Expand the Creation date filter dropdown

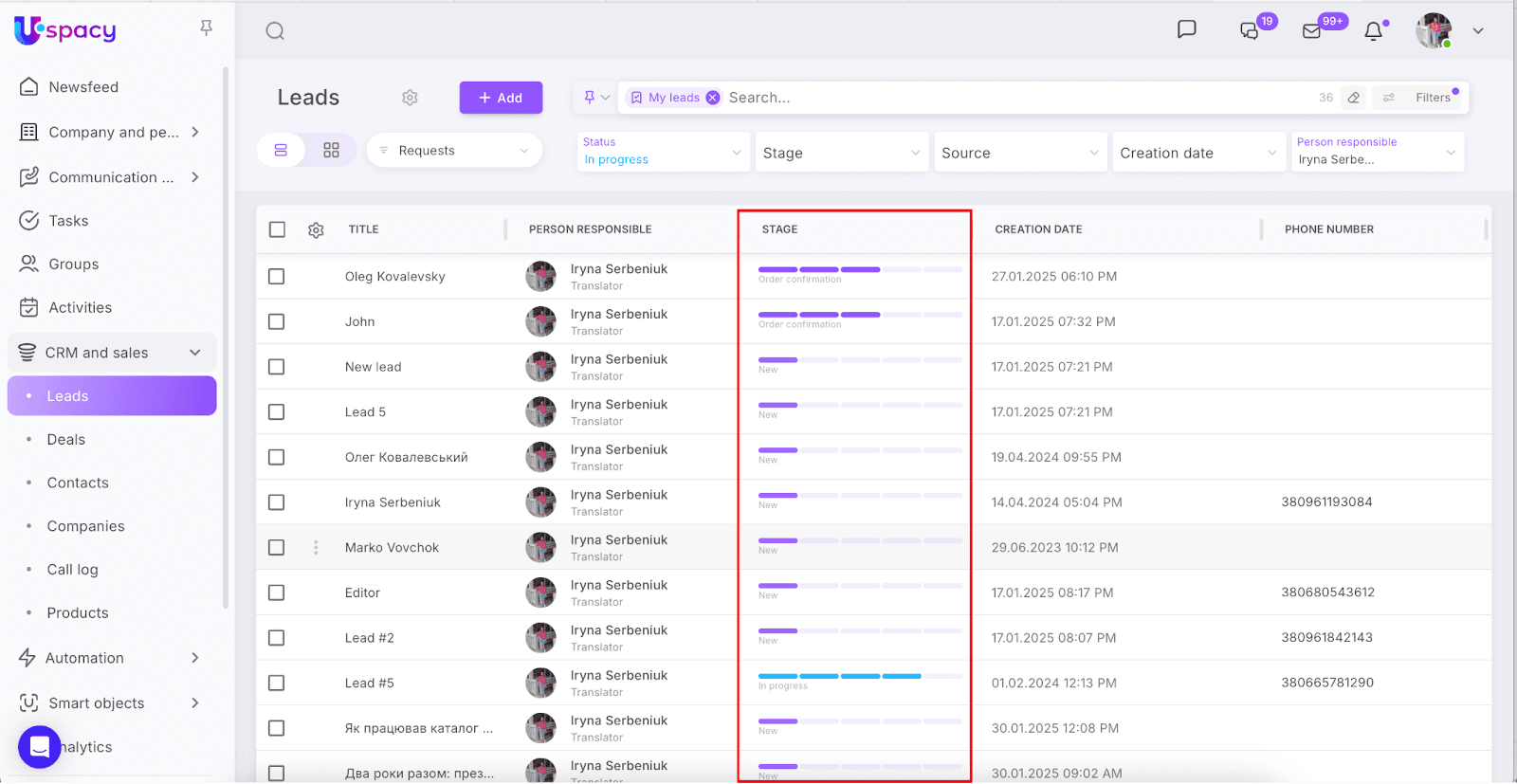point(1197,153)
